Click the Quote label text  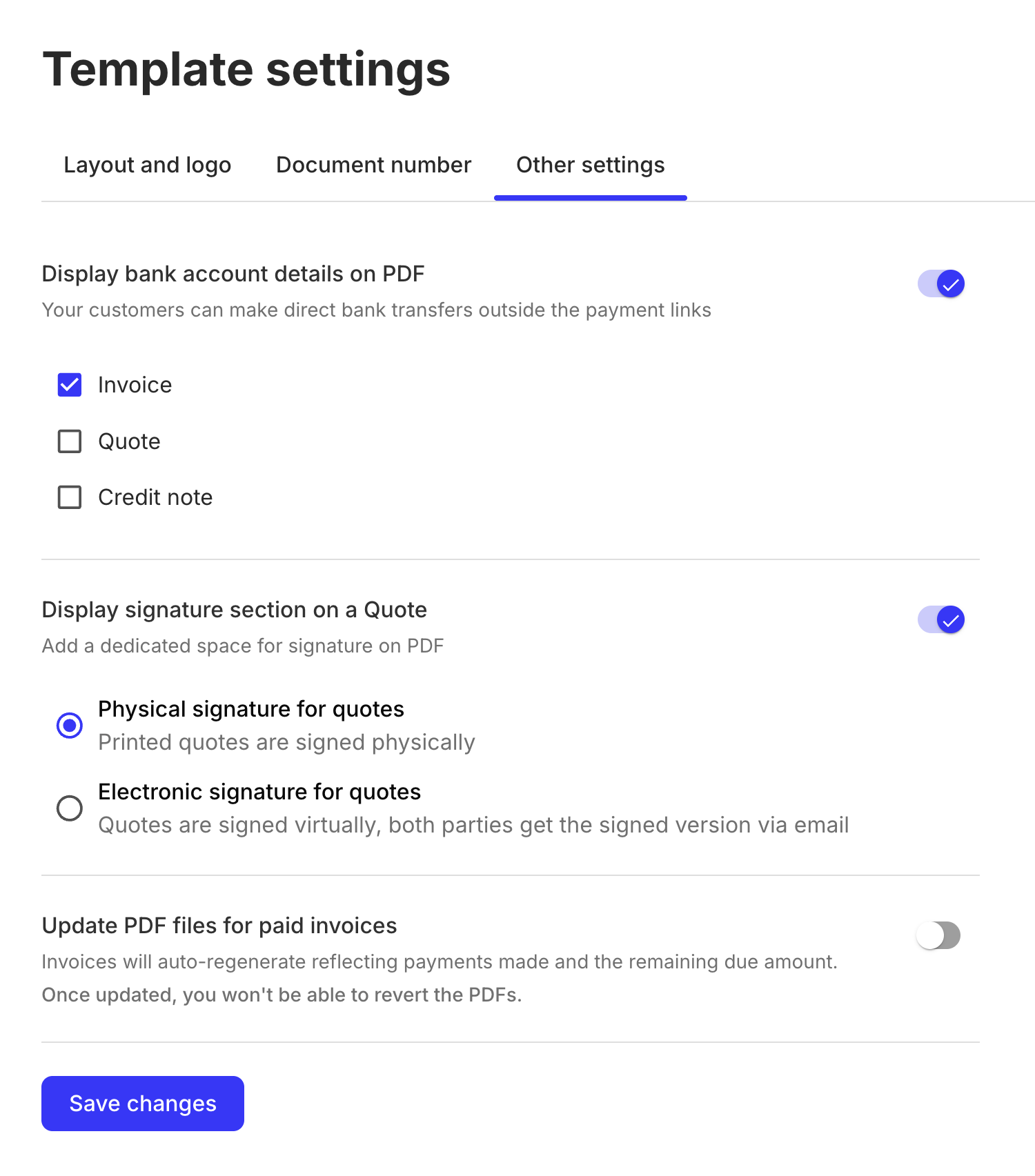[129, 441]
